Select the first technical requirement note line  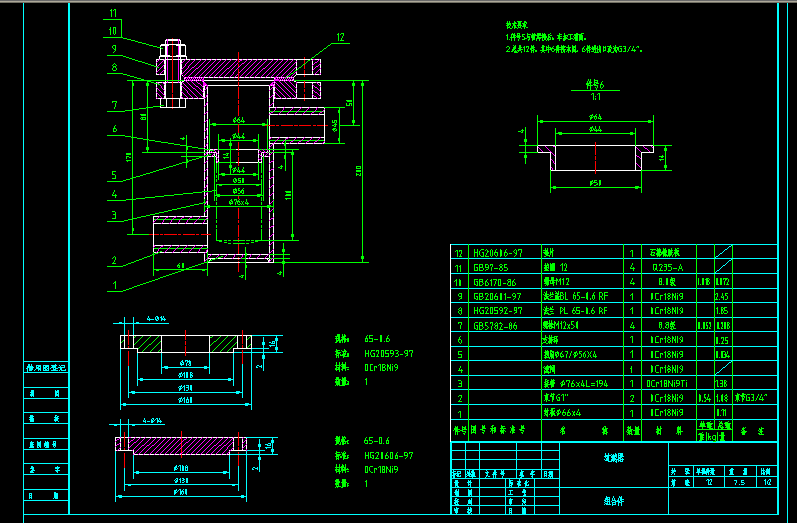tap(555, 35)
